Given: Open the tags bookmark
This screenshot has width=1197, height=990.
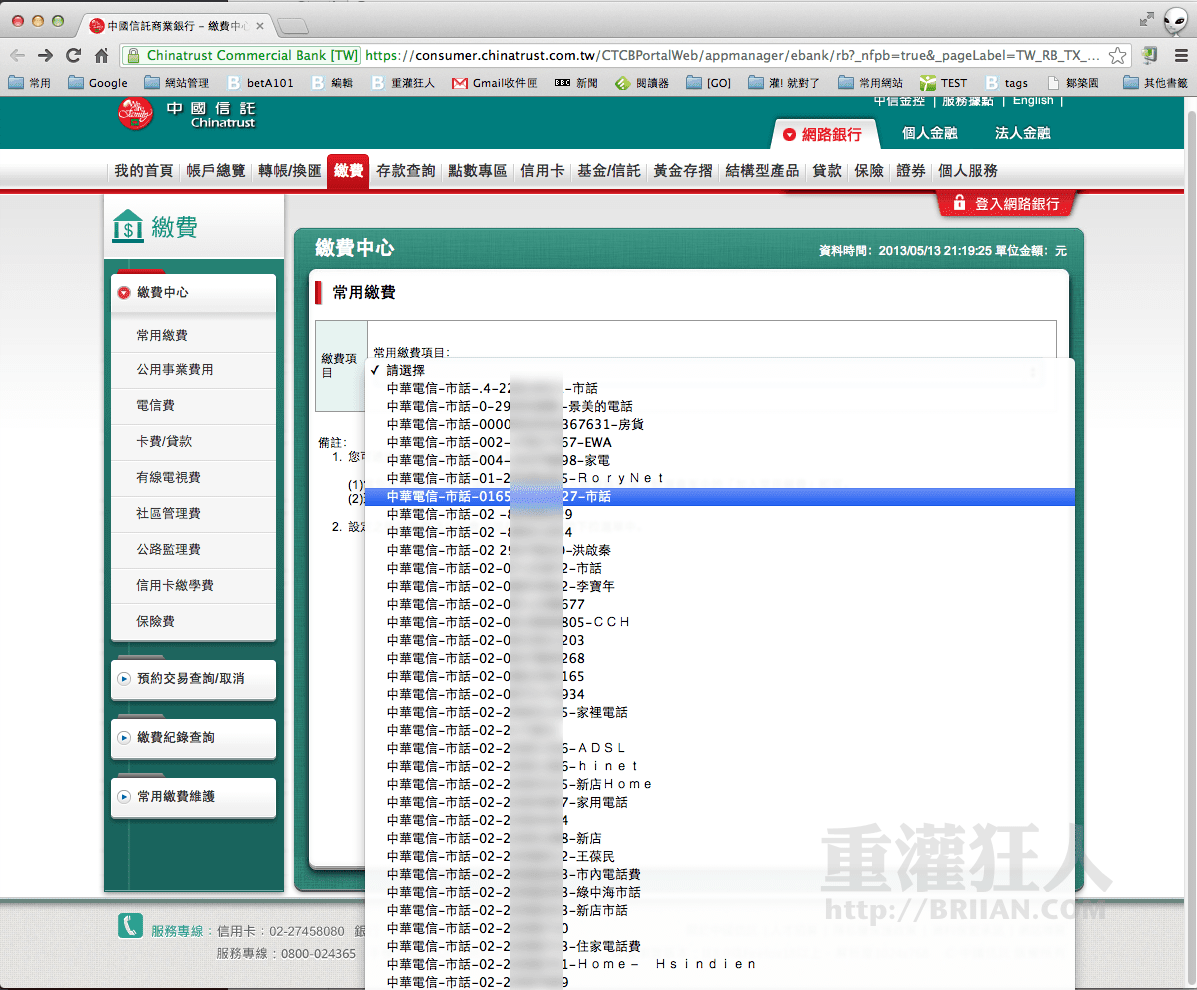Looking at the screenshot, I should click(1006, 82).
